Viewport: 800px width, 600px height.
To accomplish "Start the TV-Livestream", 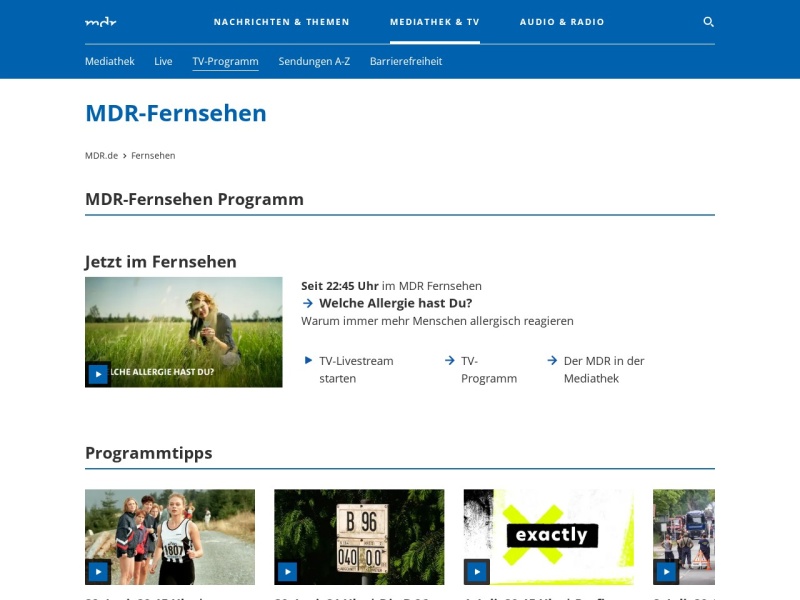I will coord(356,369).
